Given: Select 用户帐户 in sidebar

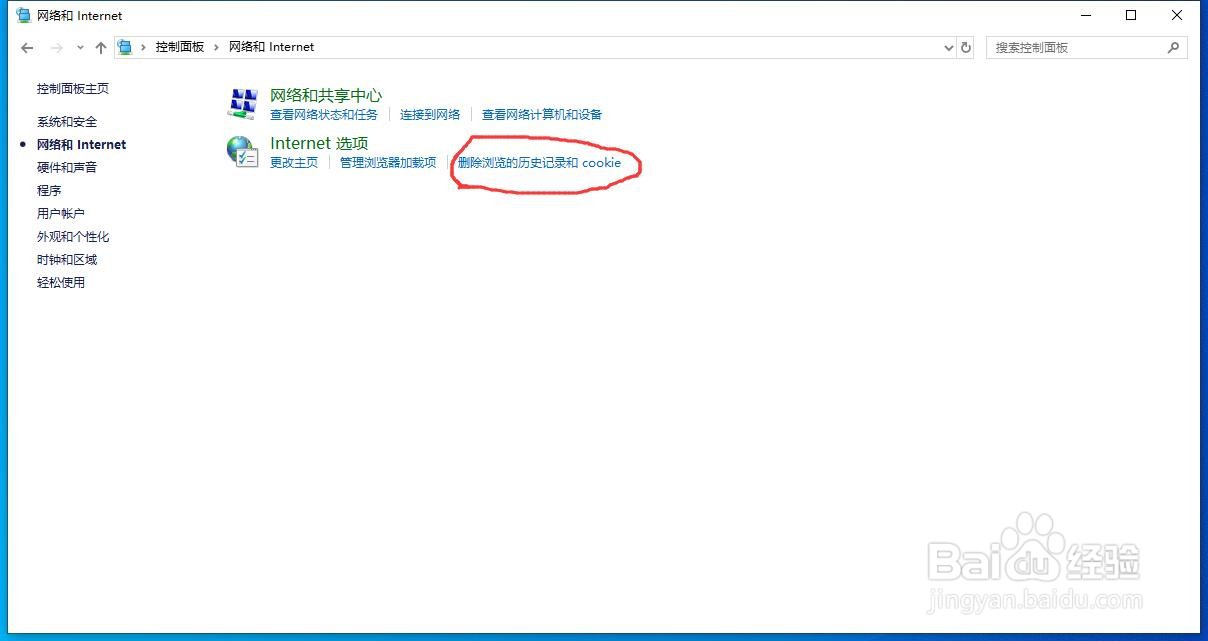Looking at the screenshot, I should [x=61, y=214].
